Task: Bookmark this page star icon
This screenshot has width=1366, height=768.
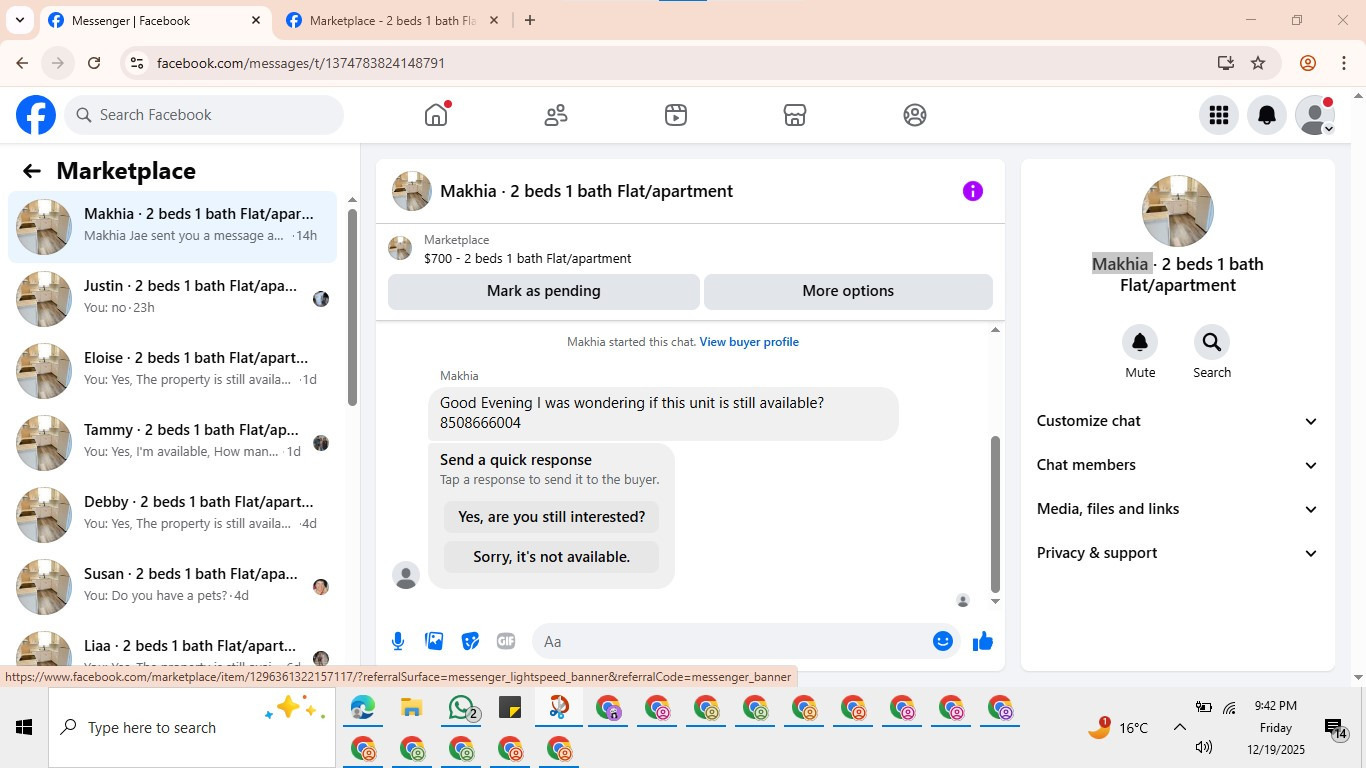Action: 1258,63
